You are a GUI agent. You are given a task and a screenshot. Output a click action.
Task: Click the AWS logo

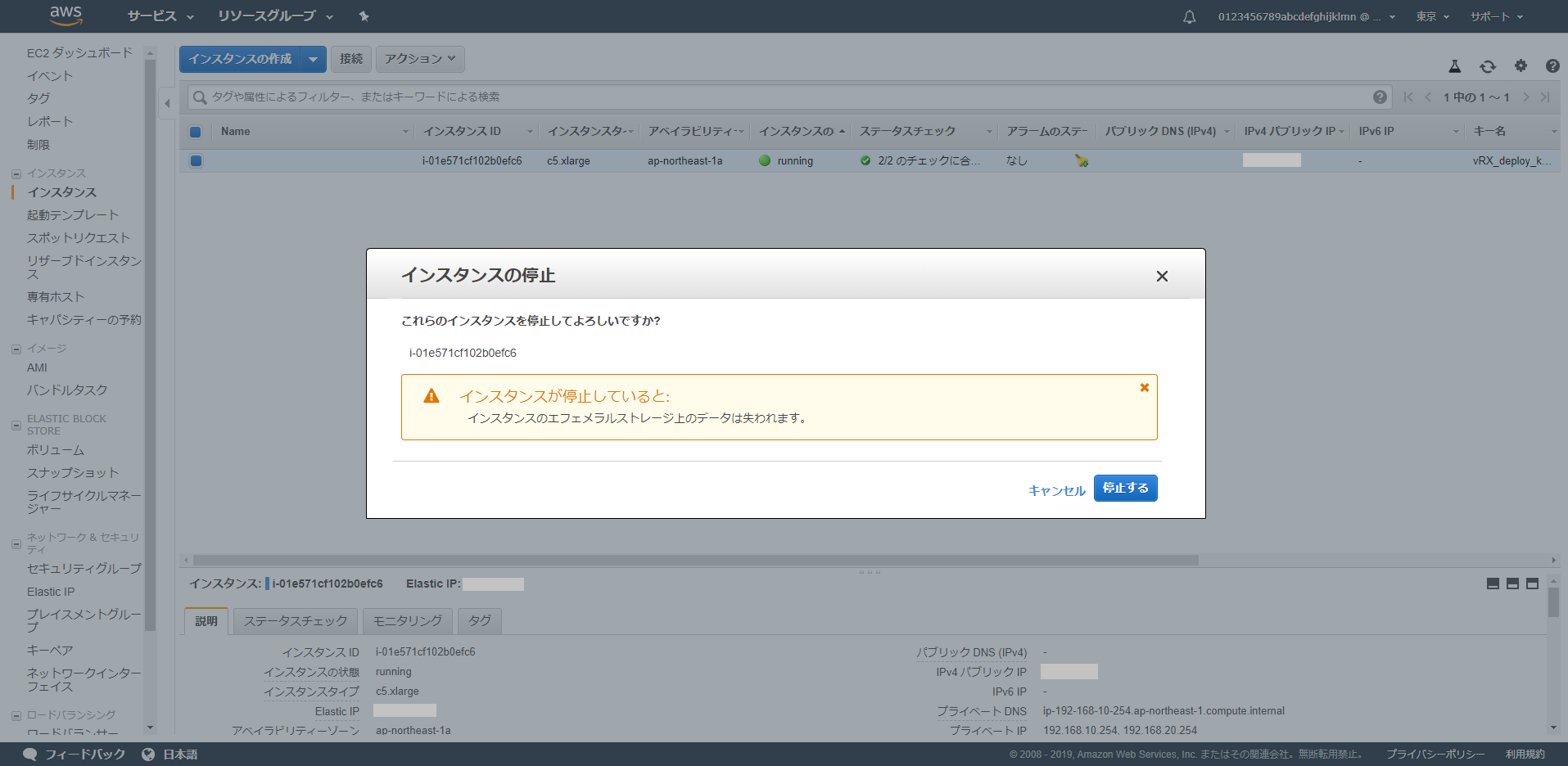click(65, 16)
